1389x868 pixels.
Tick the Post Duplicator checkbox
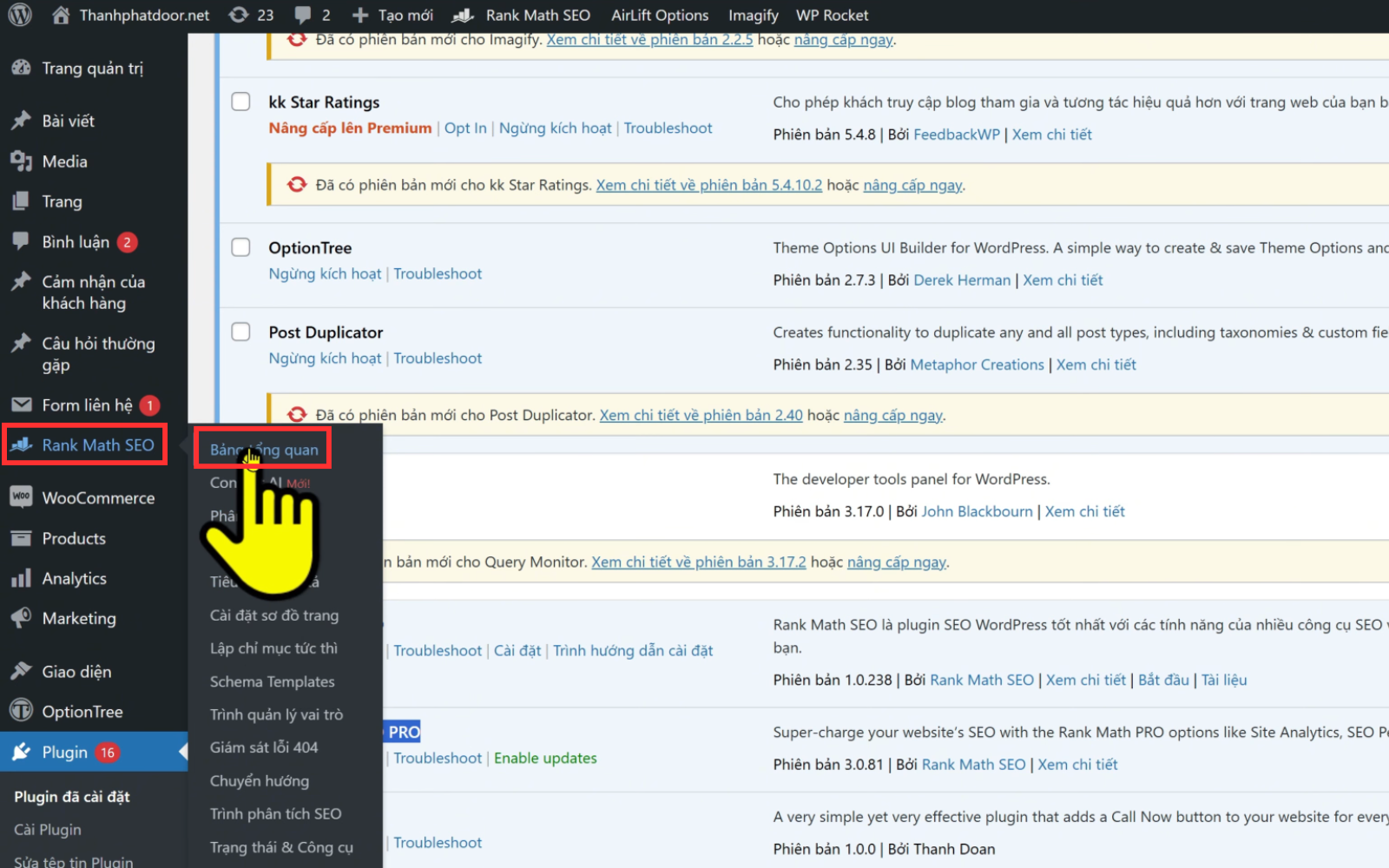[240, 332]
